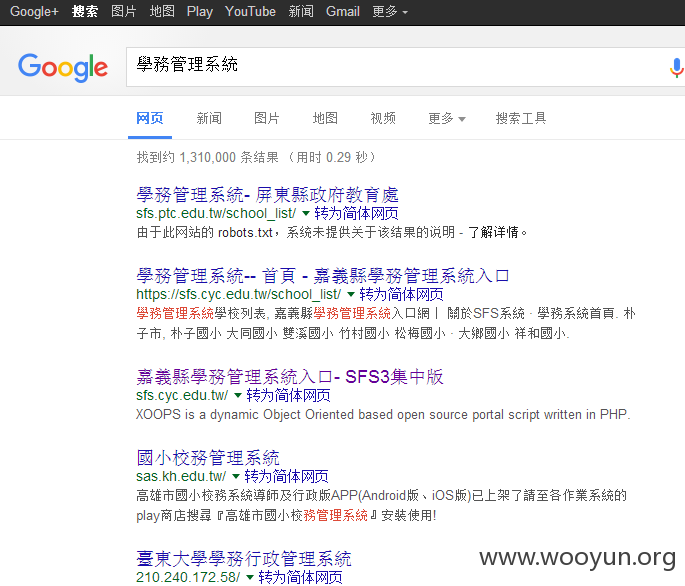Click the green URL 210.240.172.58/

coord(188,577)
